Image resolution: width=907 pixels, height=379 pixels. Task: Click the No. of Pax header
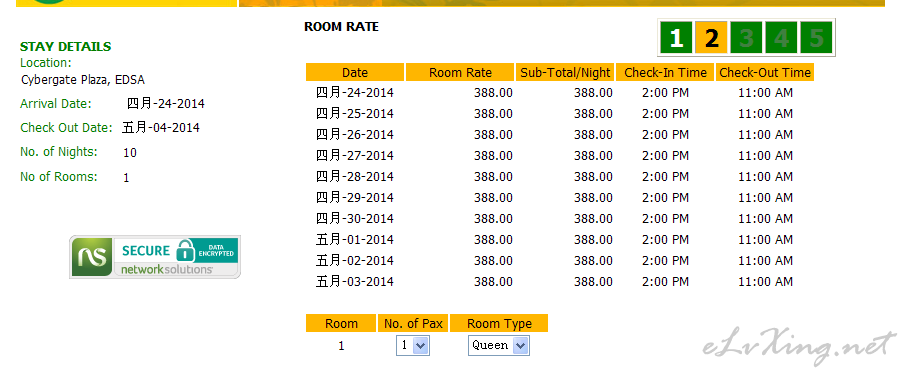click(413, 323)
